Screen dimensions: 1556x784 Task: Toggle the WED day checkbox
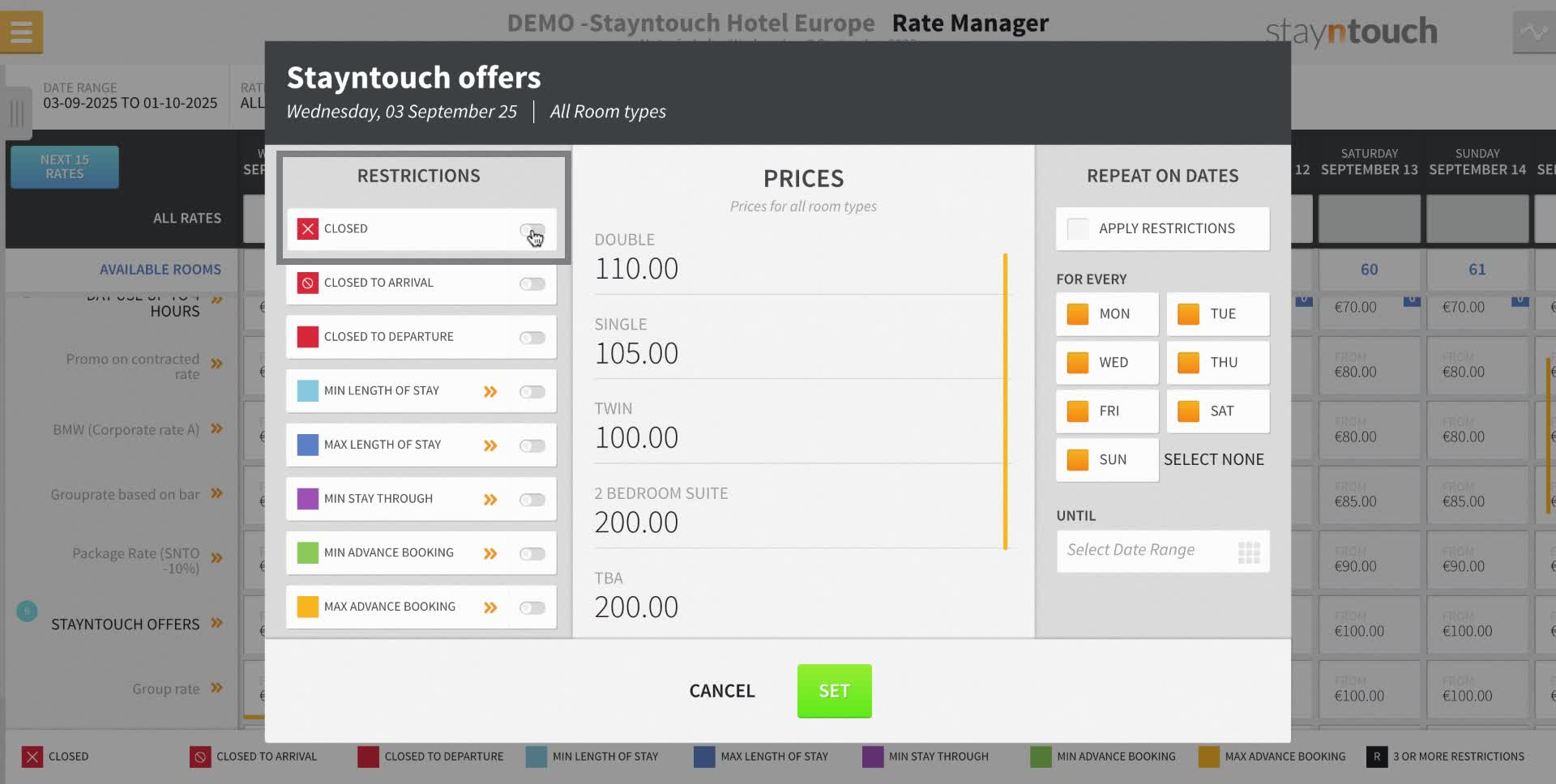1078,363
